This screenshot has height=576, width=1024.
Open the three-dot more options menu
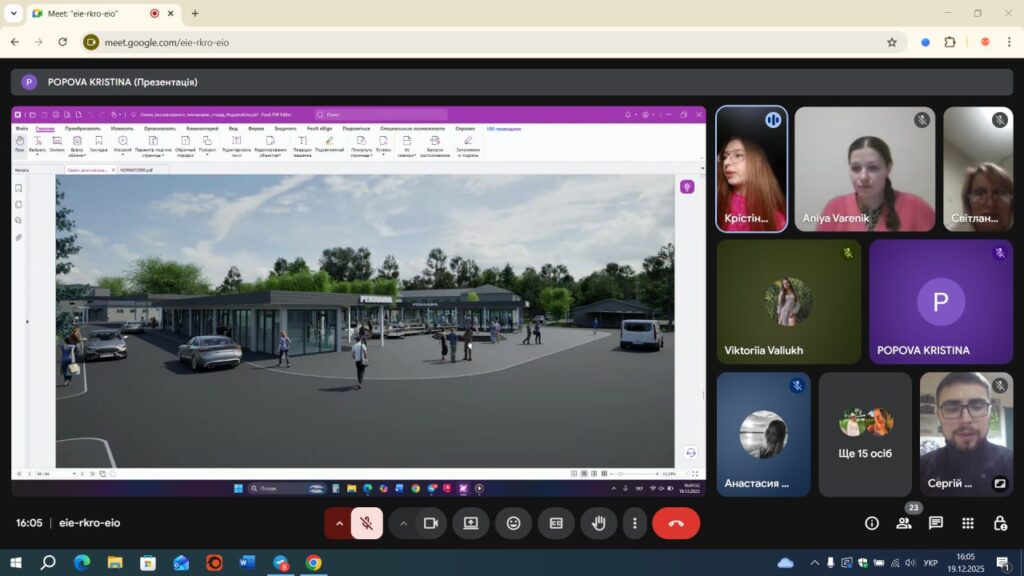(634, 523)
